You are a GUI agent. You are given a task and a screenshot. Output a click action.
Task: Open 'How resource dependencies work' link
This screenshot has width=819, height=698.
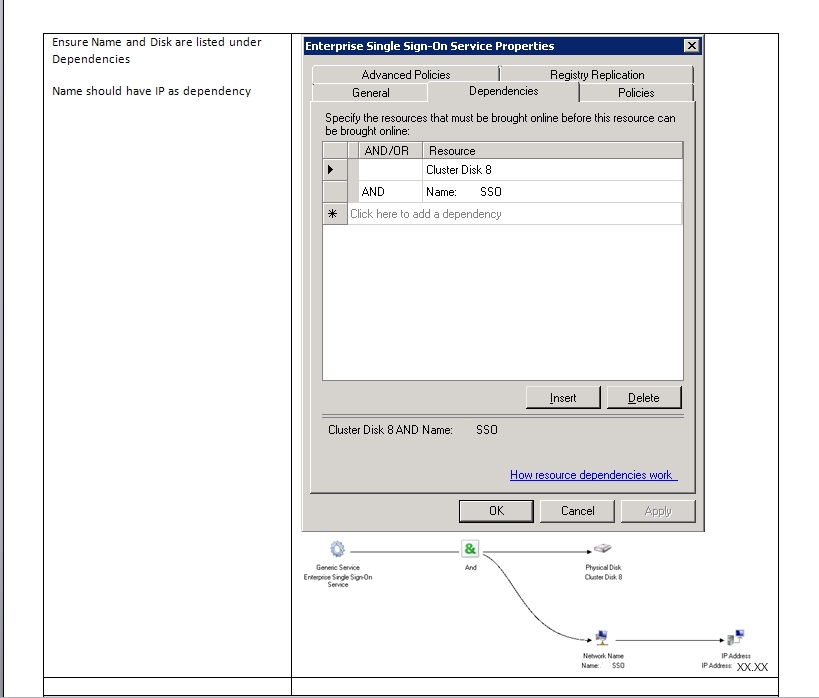[x=593, y=475]
